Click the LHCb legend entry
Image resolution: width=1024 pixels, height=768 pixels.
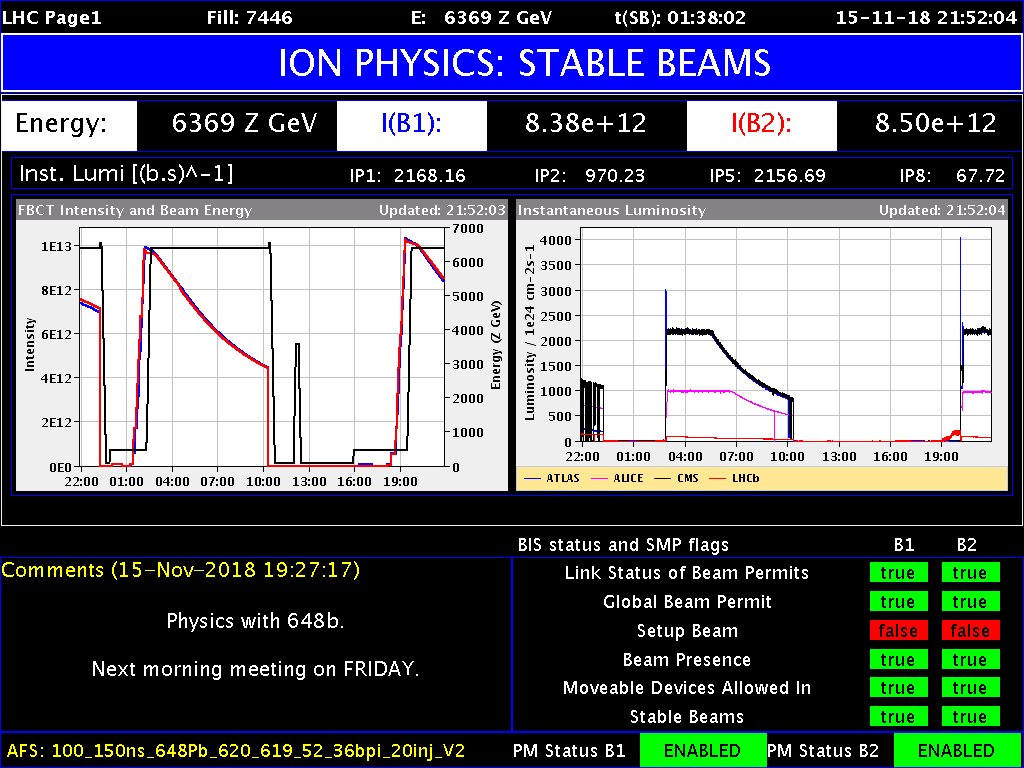736,478
